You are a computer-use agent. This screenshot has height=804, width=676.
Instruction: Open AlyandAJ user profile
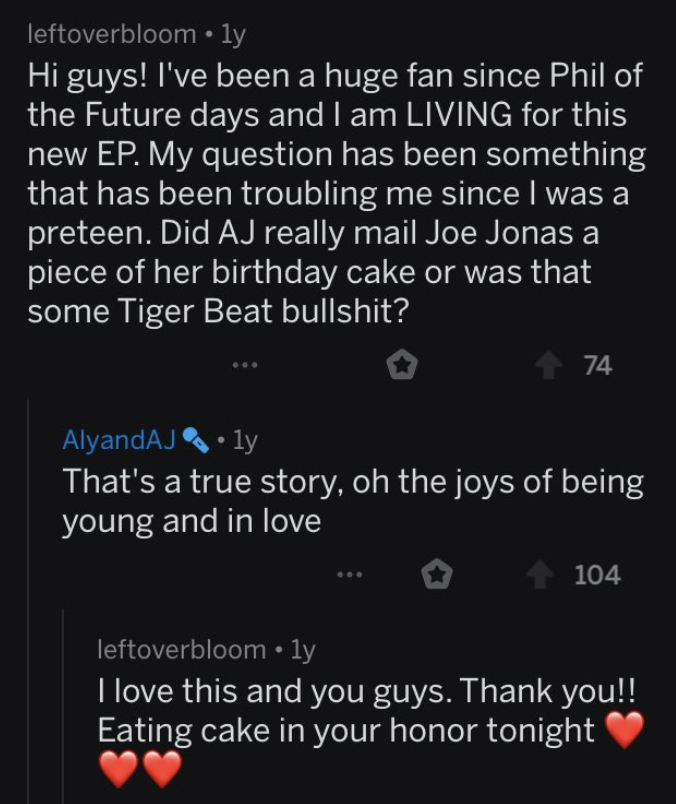tap(119, 440)
